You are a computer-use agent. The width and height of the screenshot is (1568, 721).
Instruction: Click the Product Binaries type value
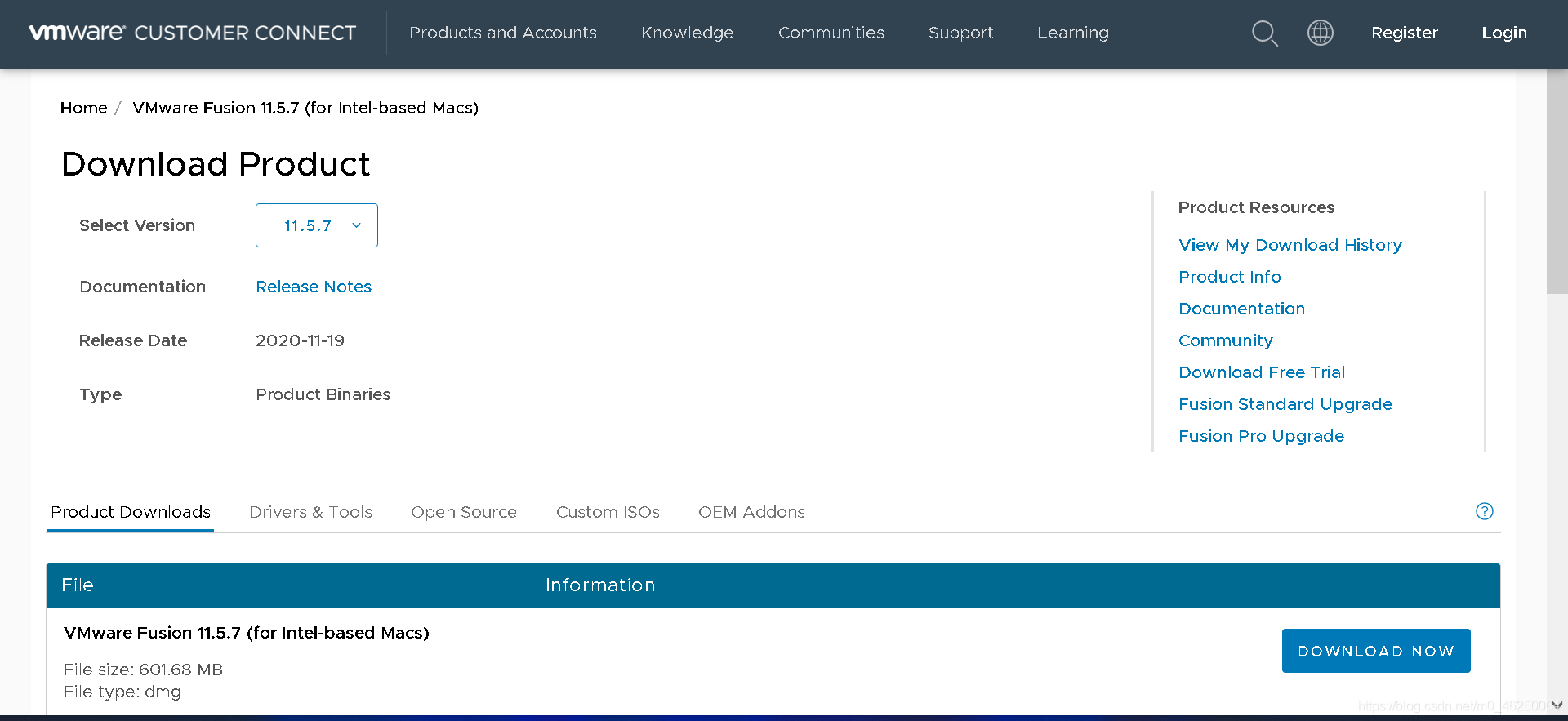323,394
